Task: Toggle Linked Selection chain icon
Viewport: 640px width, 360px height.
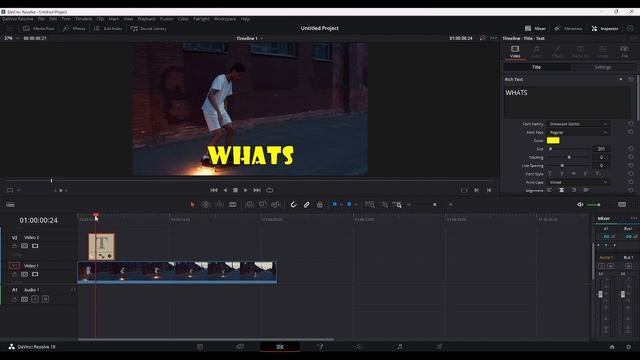Action: pos(307,204)
